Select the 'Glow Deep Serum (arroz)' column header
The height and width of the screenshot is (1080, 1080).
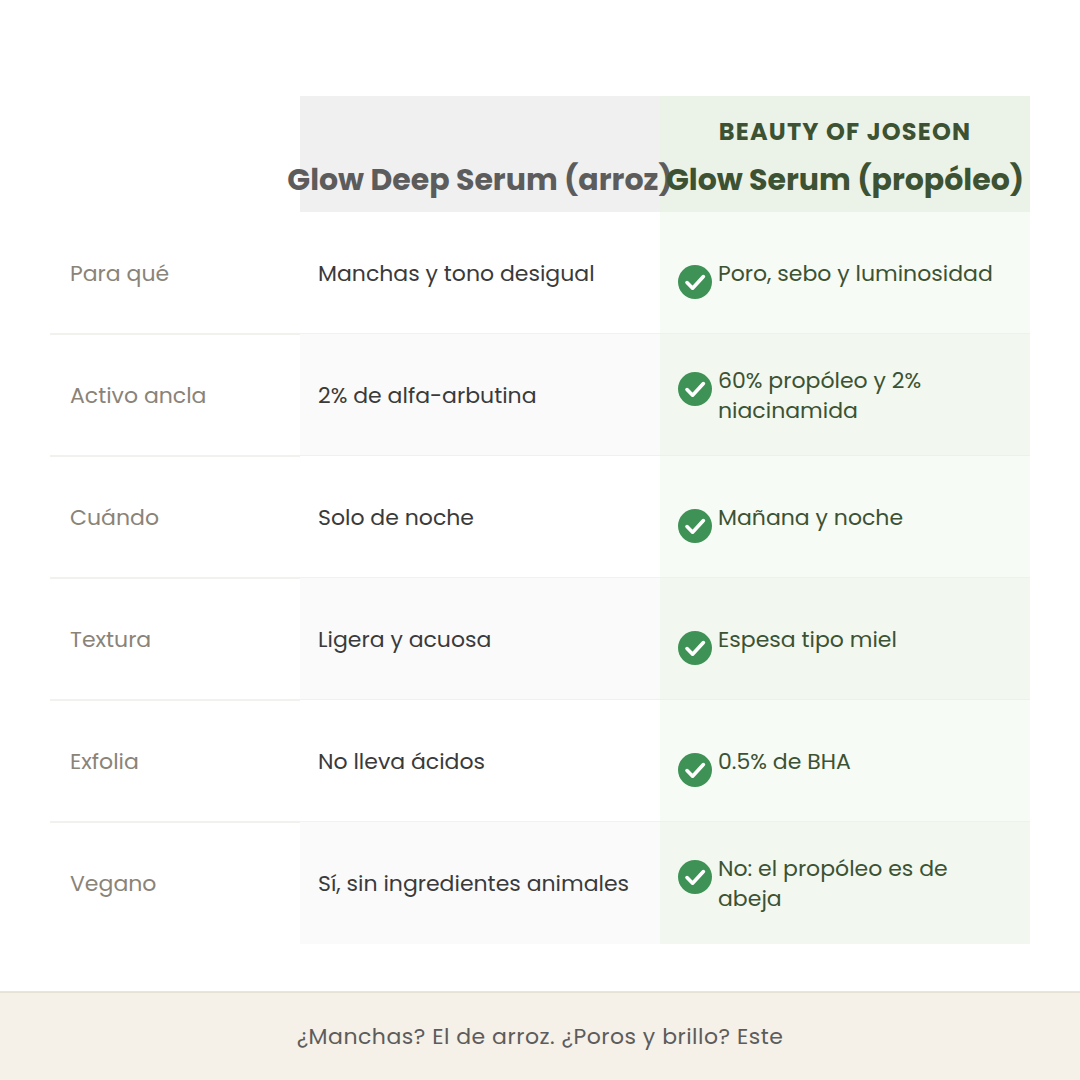tap(479, 154)
